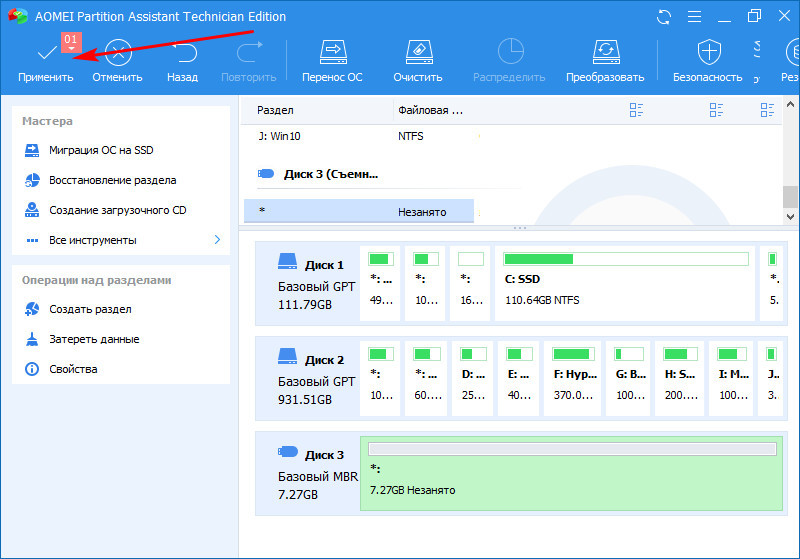Select the J: Win10 row in list
The image size is (800, 559).
click(x=359, y=136)
